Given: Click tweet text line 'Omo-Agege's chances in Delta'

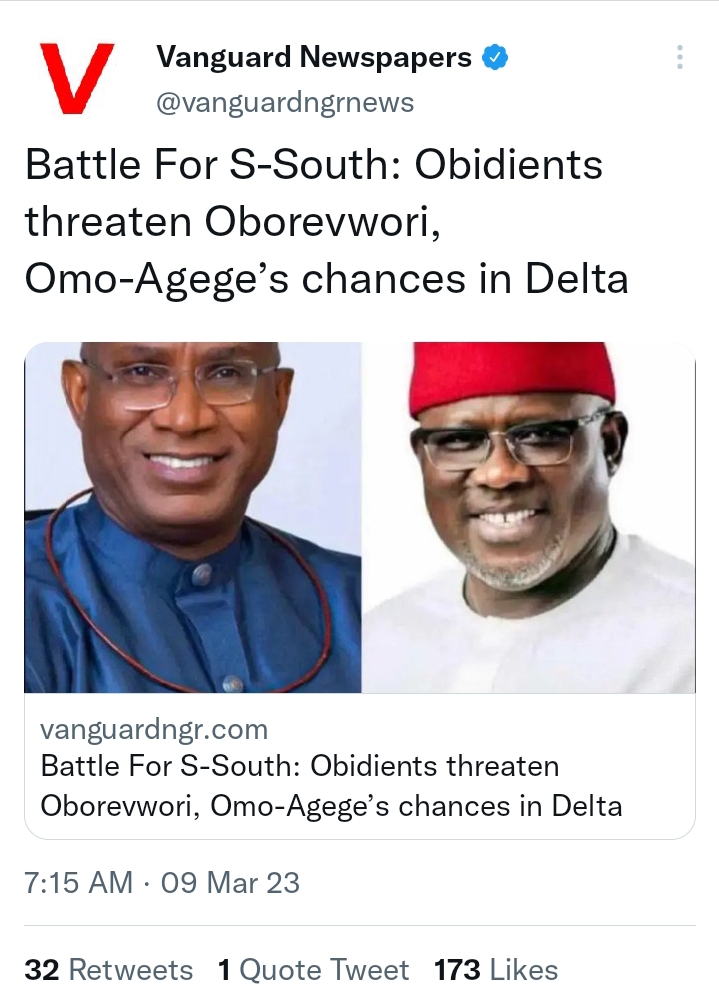Looking at the screenshot, I should 327,279.
